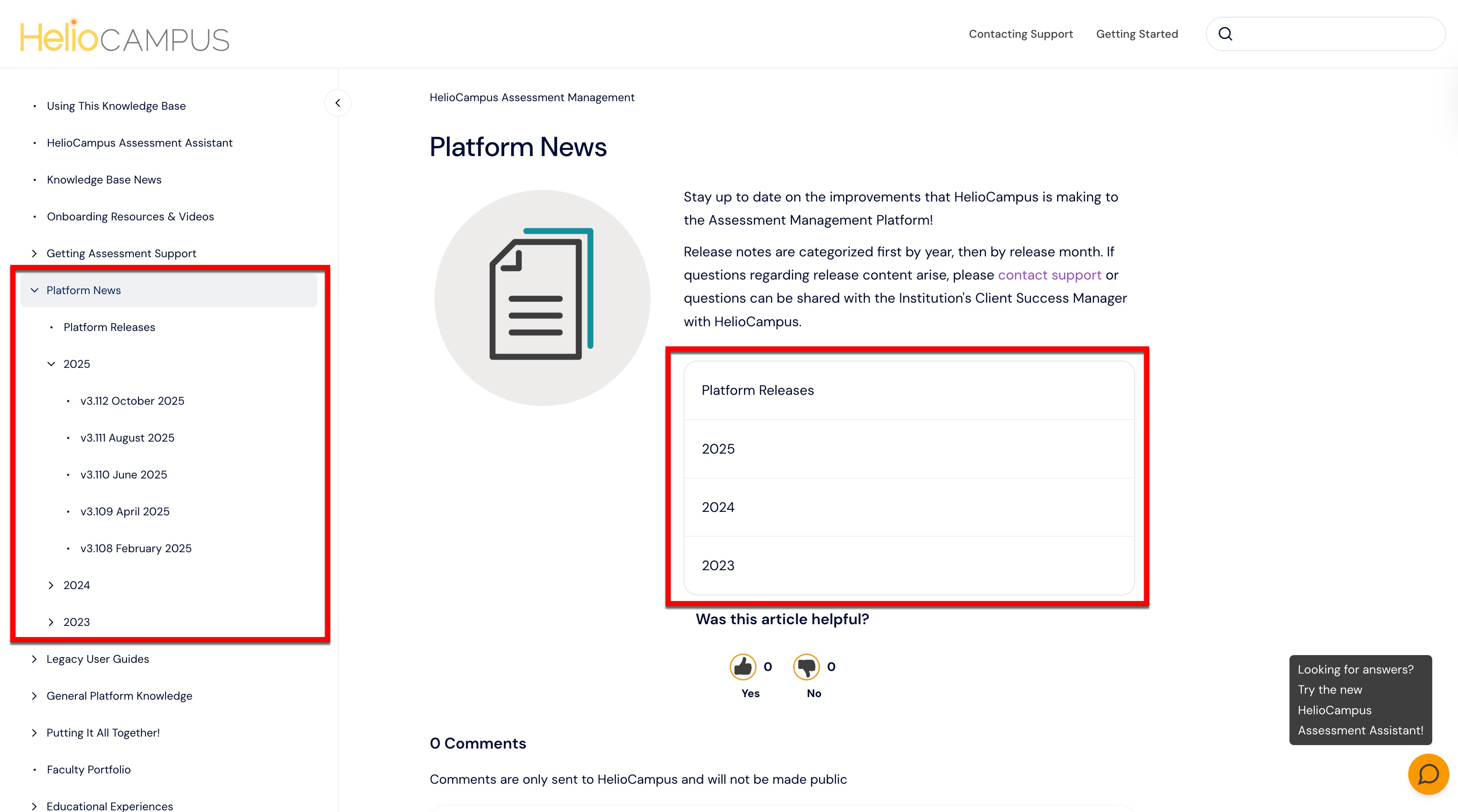Open Getting Started in top navigation
The image size is (1458, 812).
coord(1136,34)
